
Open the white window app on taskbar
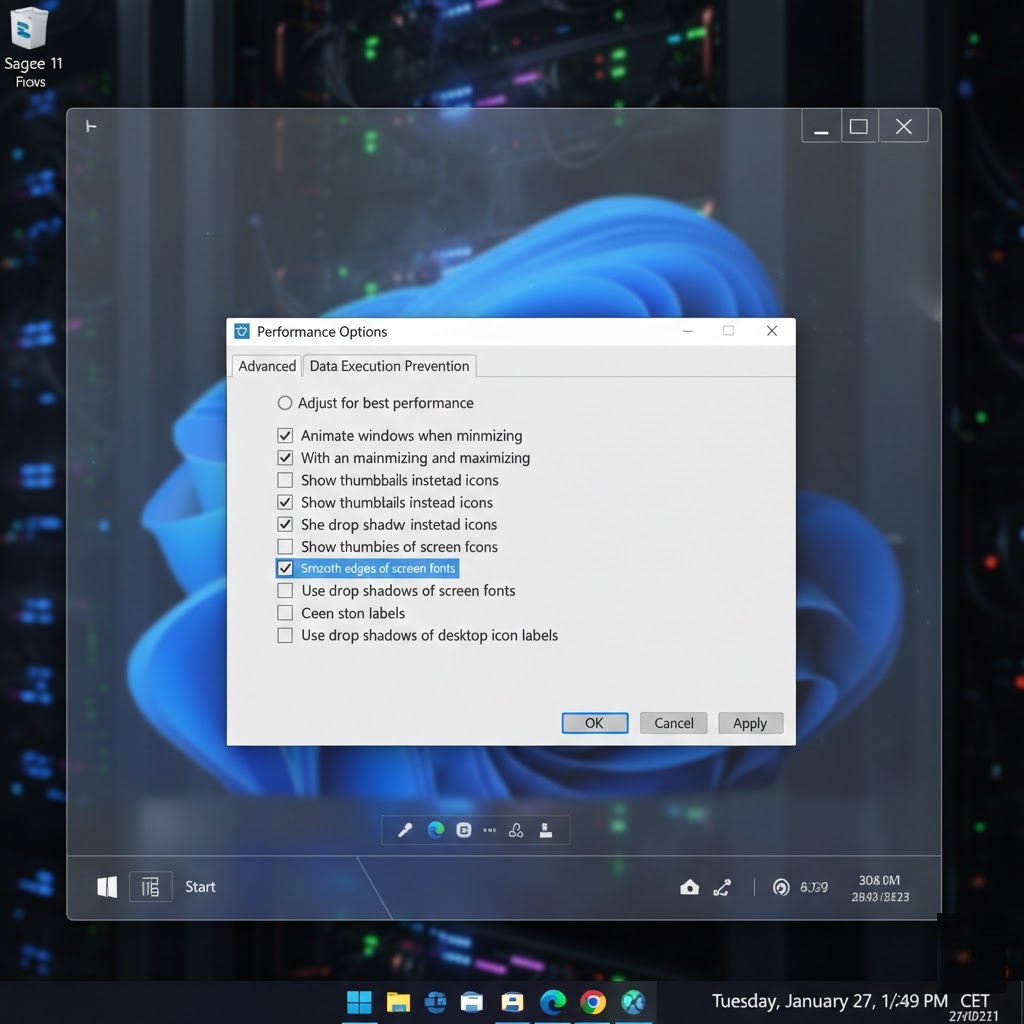point(472,1002)
